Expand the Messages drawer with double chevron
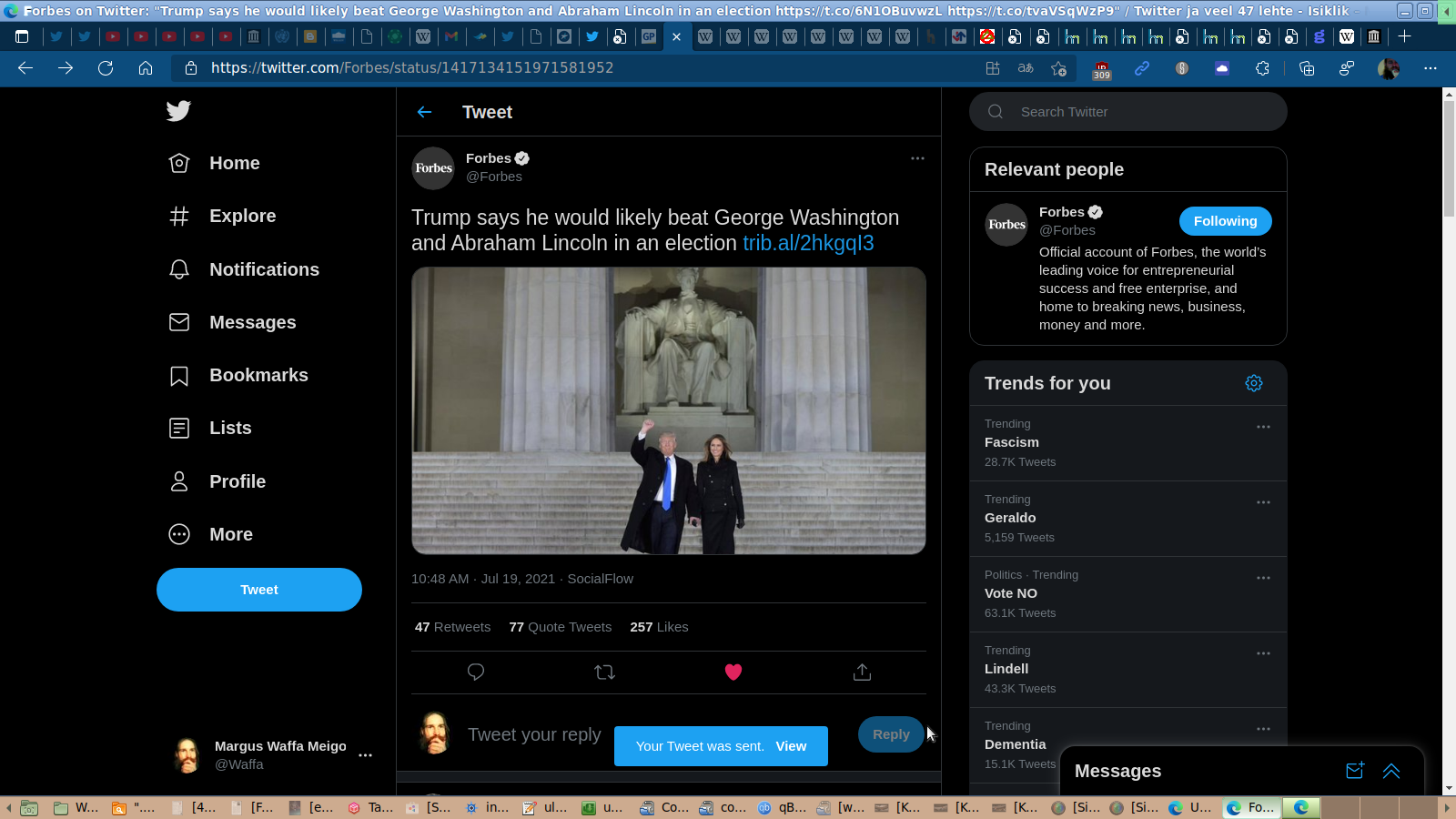 tap(1391, 771)
